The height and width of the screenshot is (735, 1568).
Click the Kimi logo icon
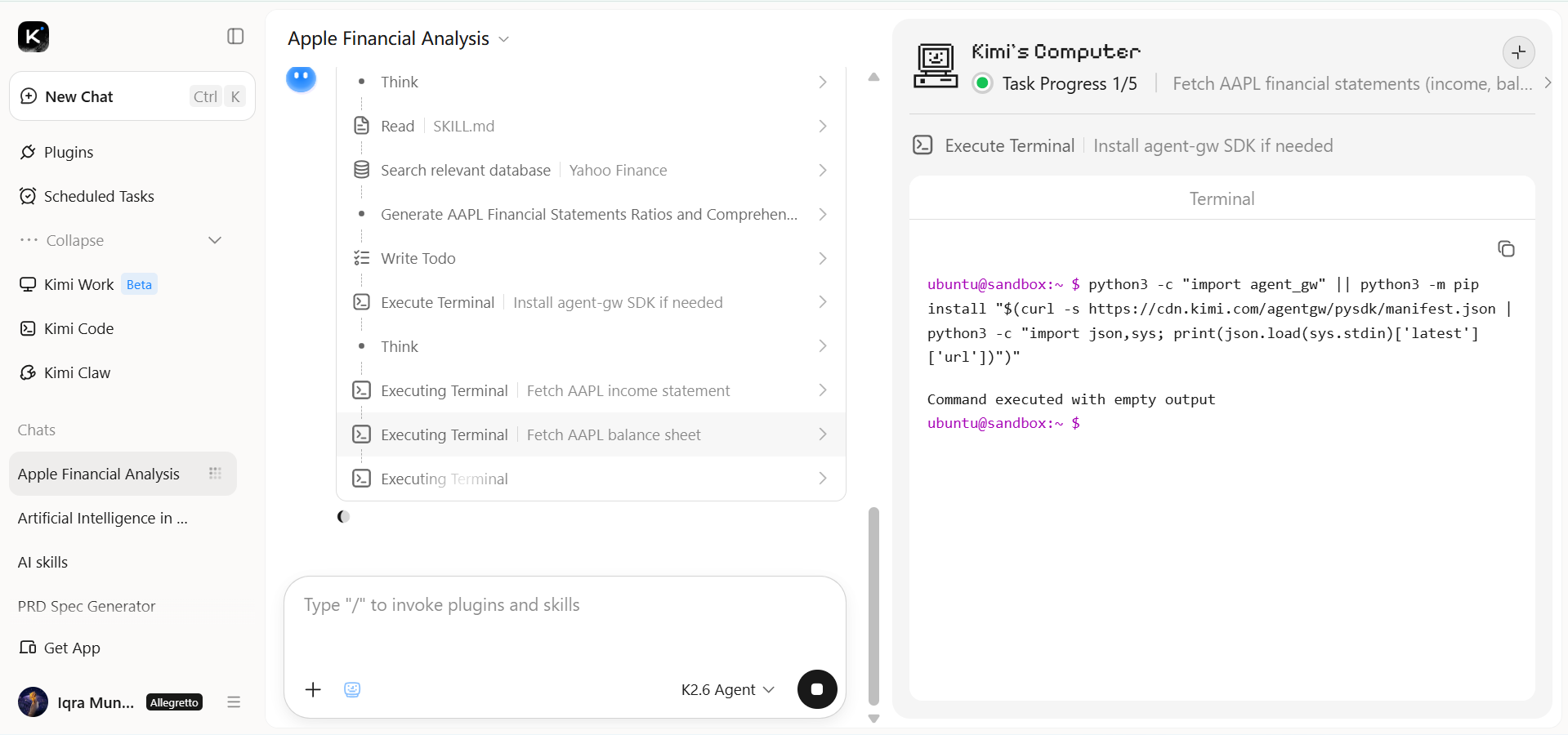pyautogui.click(x=34, y=37)
